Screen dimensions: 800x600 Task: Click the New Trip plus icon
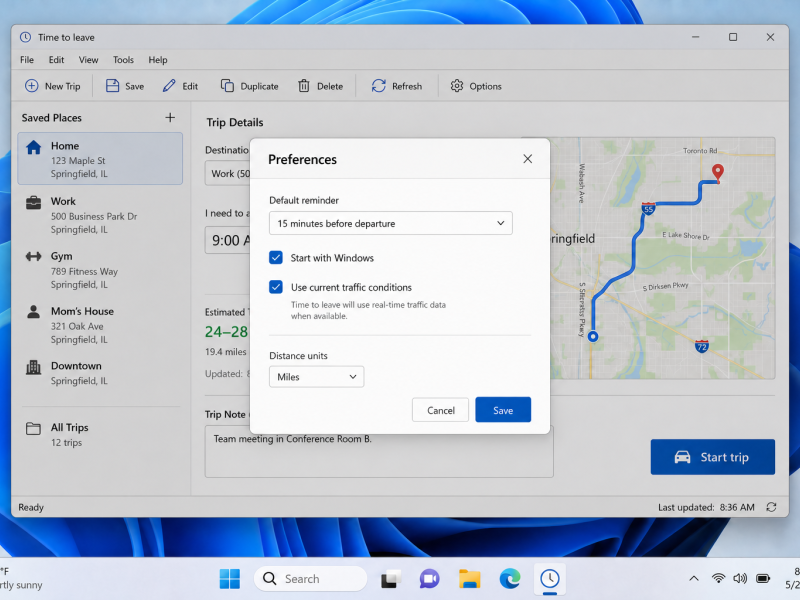[x=32, y=86]
